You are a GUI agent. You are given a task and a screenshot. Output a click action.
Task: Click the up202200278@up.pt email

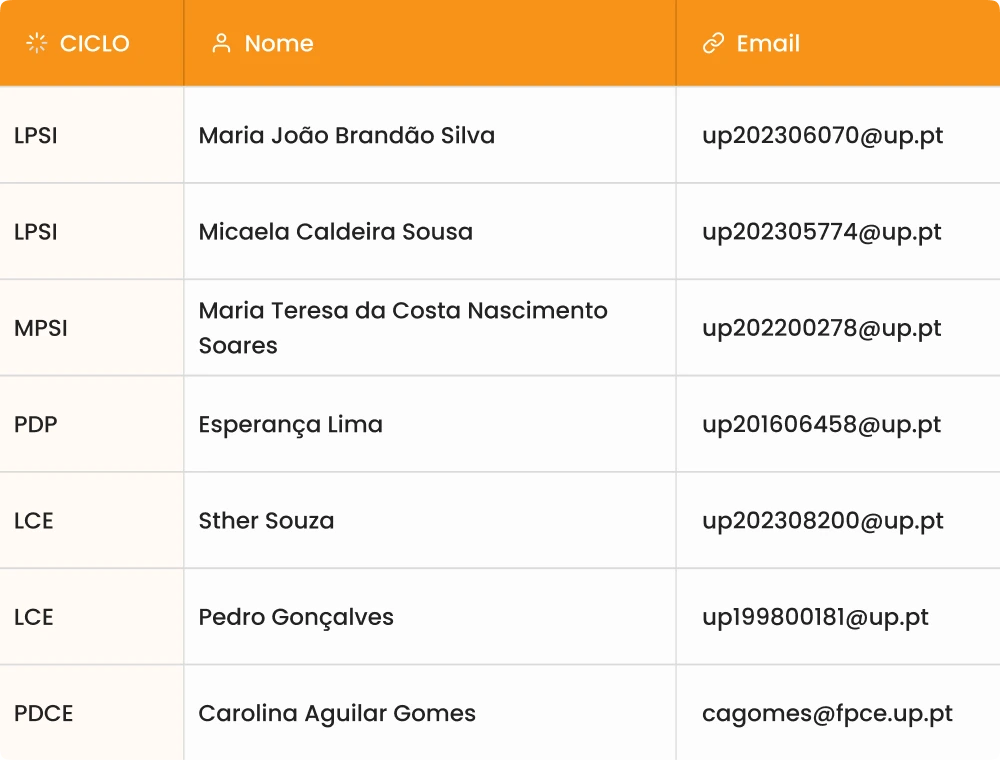(822, 328)
